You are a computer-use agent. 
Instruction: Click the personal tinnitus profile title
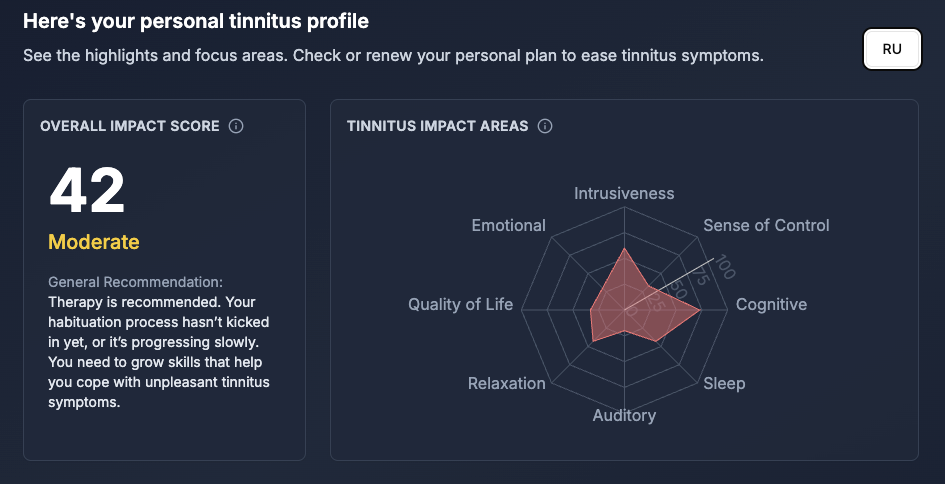coord(196,20)
